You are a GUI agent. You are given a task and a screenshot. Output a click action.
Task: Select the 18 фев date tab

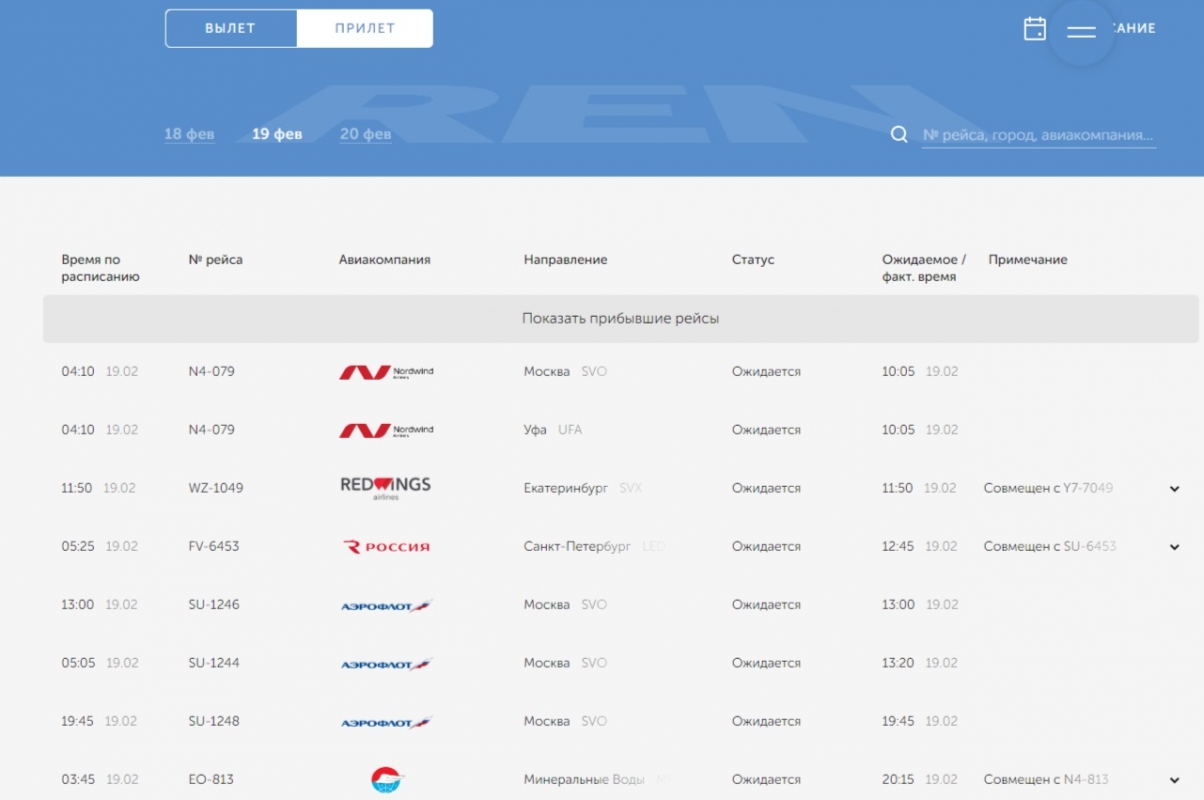189,134
